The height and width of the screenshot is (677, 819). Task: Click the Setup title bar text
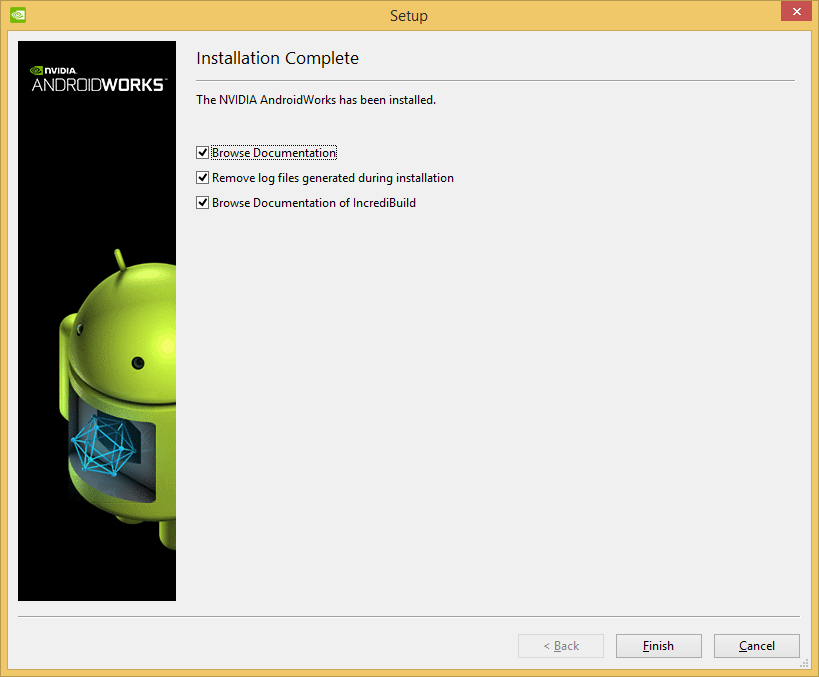[409, 16]
